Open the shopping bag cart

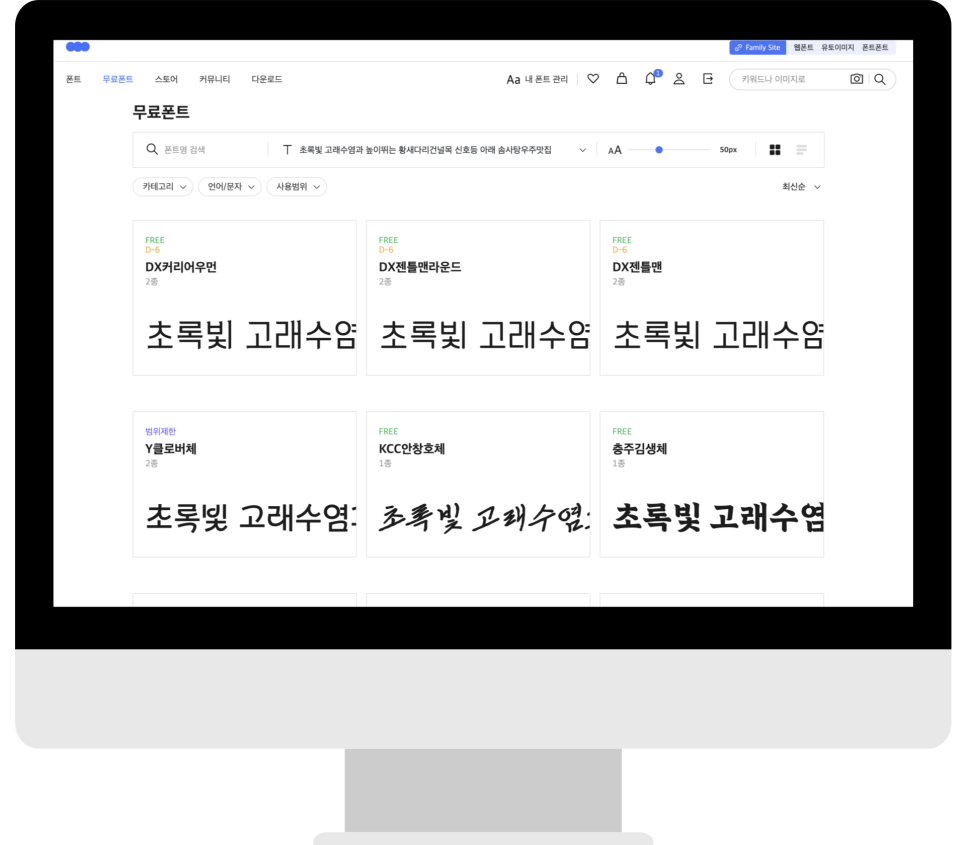point(621,79)
